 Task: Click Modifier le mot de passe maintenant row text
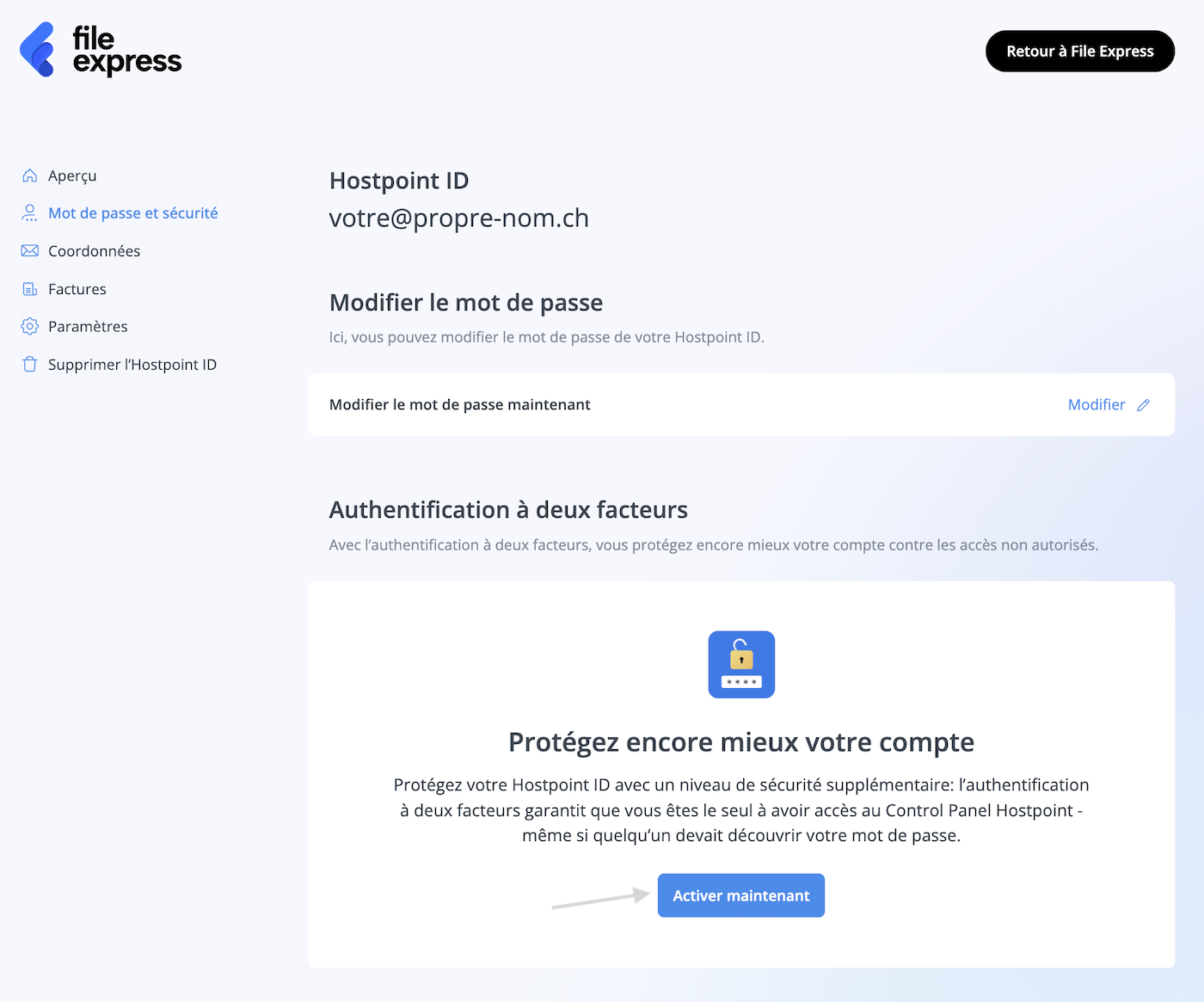tap(460, 405)
